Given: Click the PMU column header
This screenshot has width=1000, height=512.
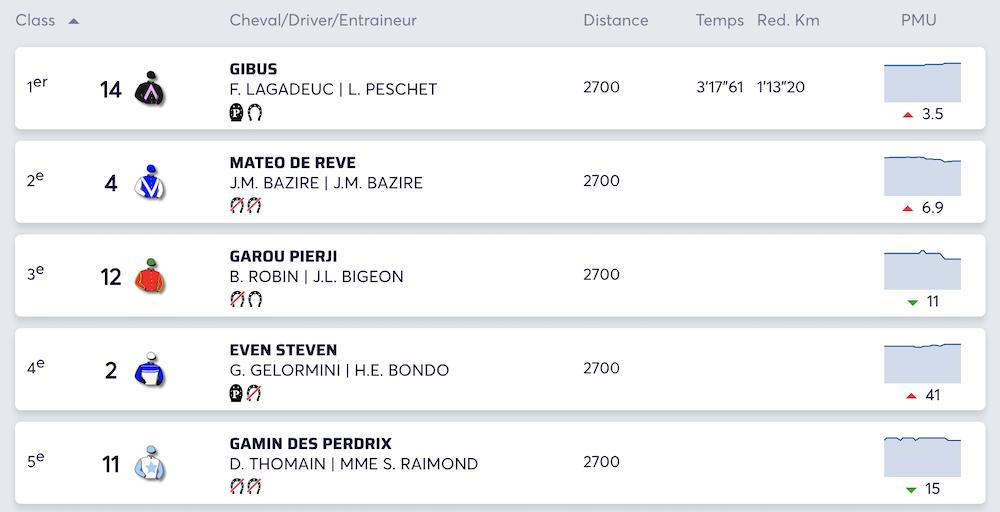Looking at the screenshot, I should (x=918, y=20).
